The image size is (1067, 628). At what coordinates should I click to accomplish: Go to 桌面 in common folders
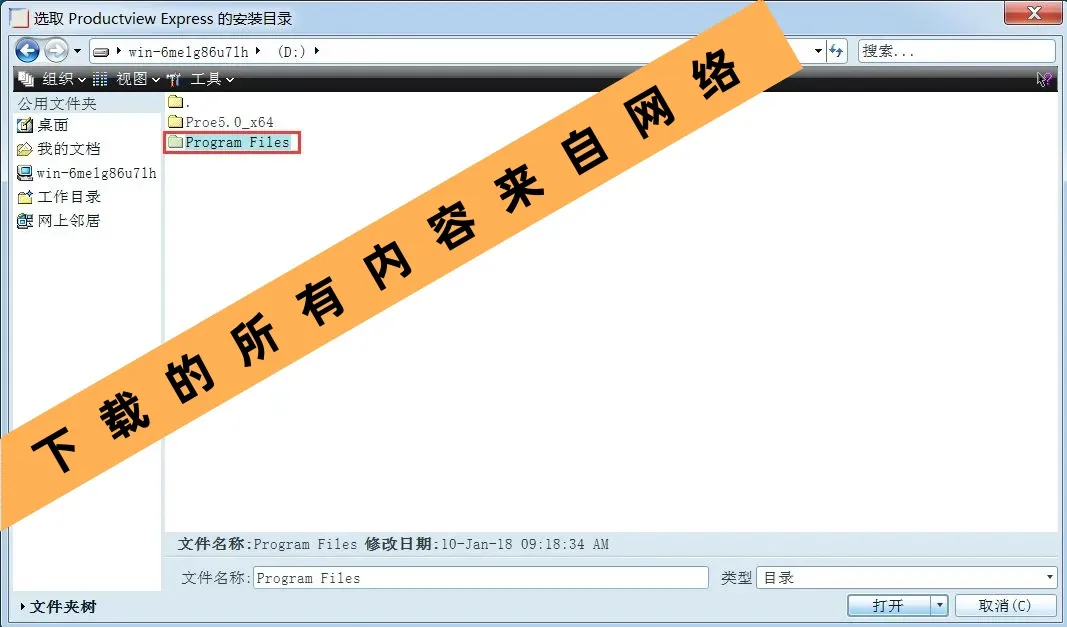52,125
